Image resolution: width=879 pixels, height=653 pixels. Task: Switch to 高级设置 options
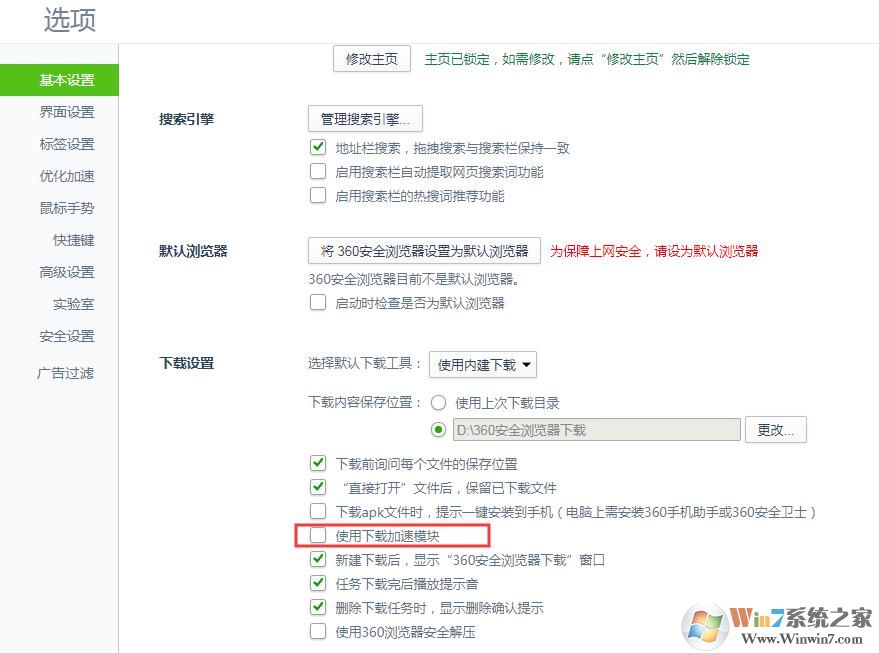tap(66, 272)
